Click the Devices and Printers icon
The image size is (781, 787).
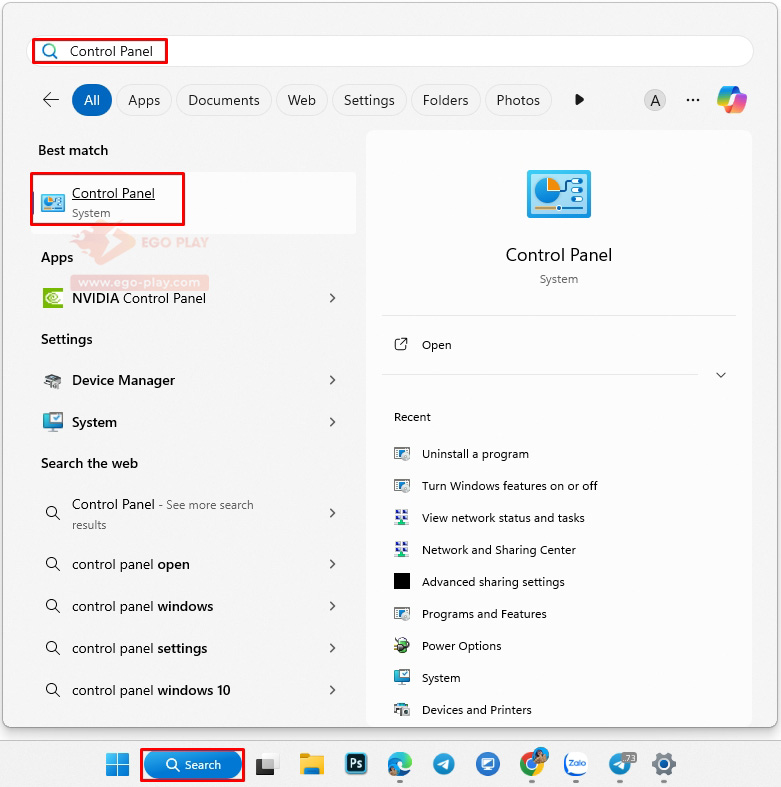point(402,710)
